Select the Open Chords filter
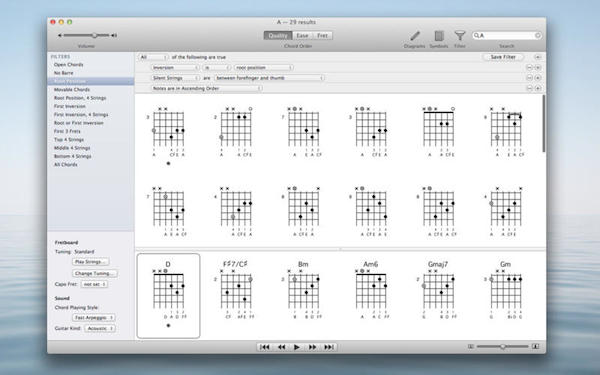 pyautogui.click(x=68, y=65)
